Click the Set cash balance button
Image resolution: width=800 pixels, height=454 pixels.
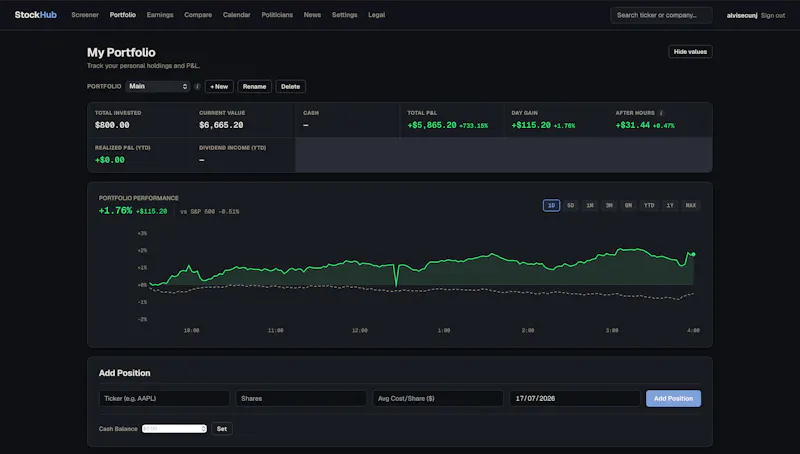pyautogui.click(x=222, y=428)
